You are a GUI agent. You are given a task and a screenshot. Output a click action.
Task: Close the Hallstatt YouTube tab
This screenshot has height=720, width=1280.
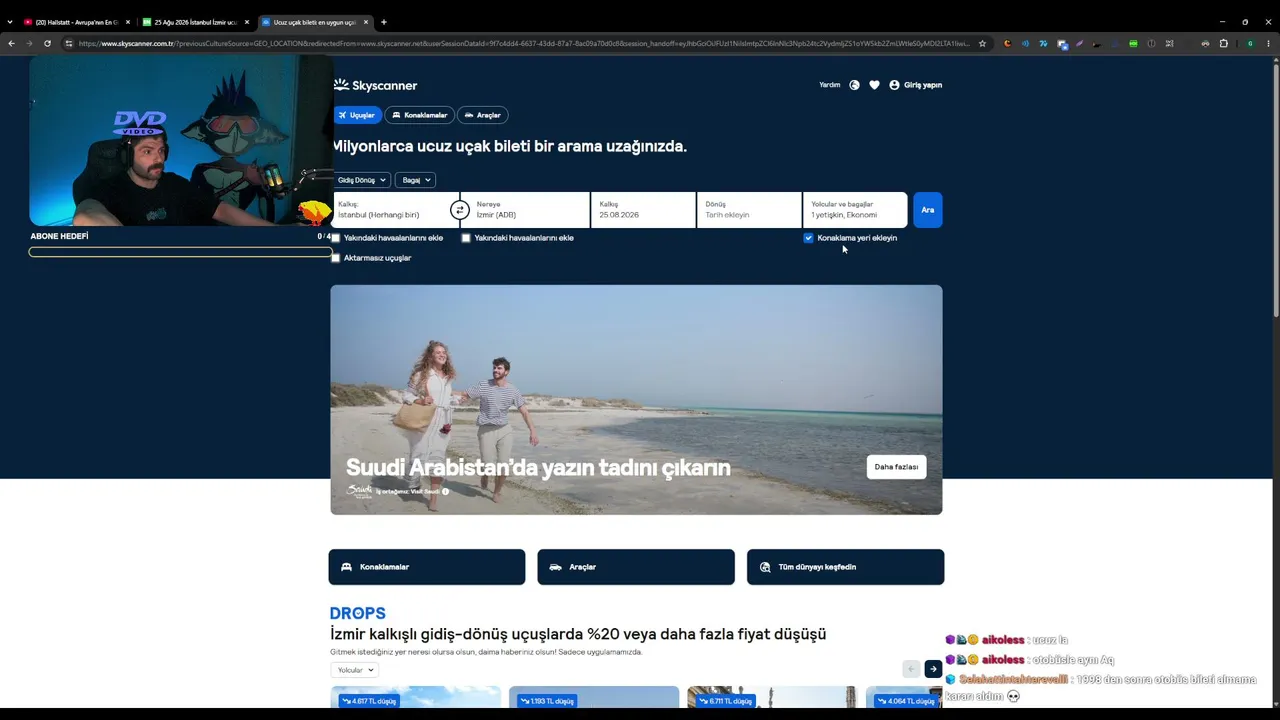(128, 22)
